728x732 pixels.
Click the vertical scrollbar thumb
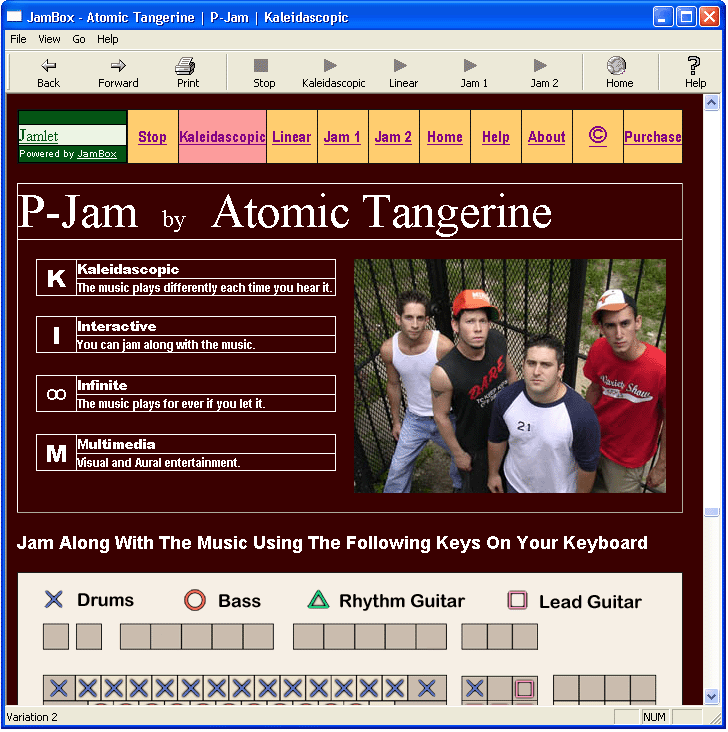[x=711, y=512]
